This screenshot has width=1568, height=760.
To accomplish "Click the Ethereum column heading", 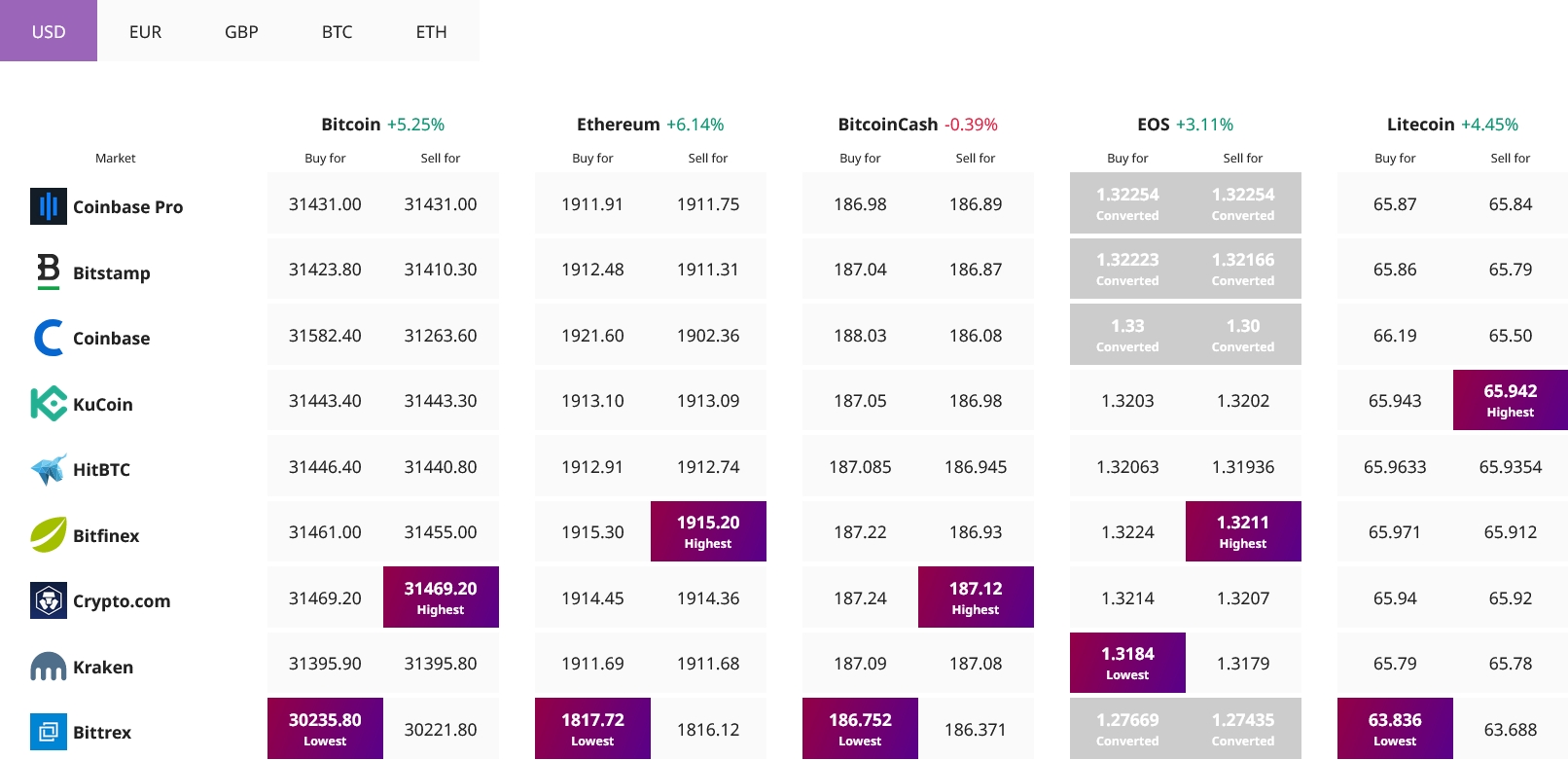I will pyautogui.click(x=619, y=125).
